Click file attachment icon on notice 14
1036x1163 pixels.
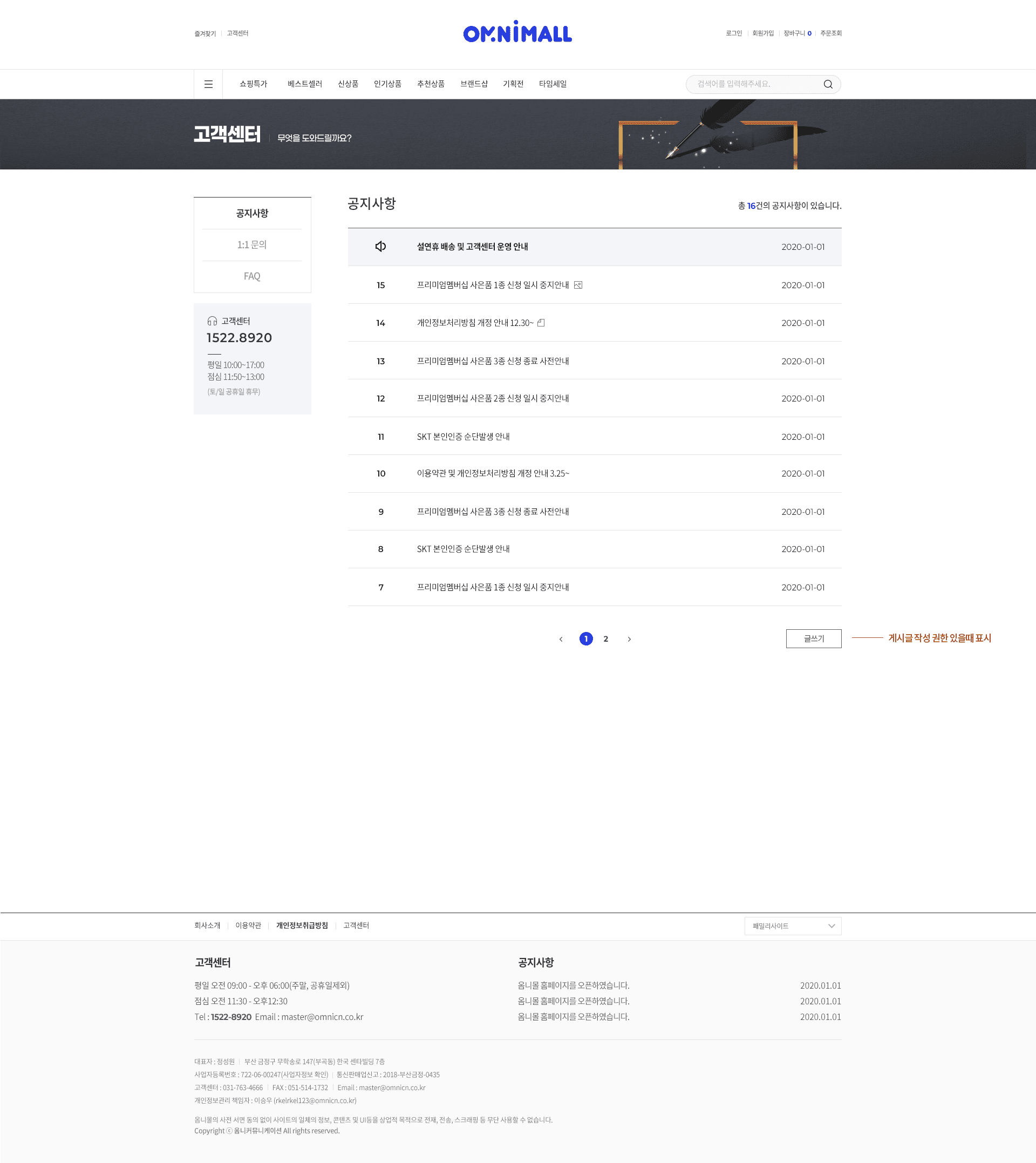(x=541, y=323)
